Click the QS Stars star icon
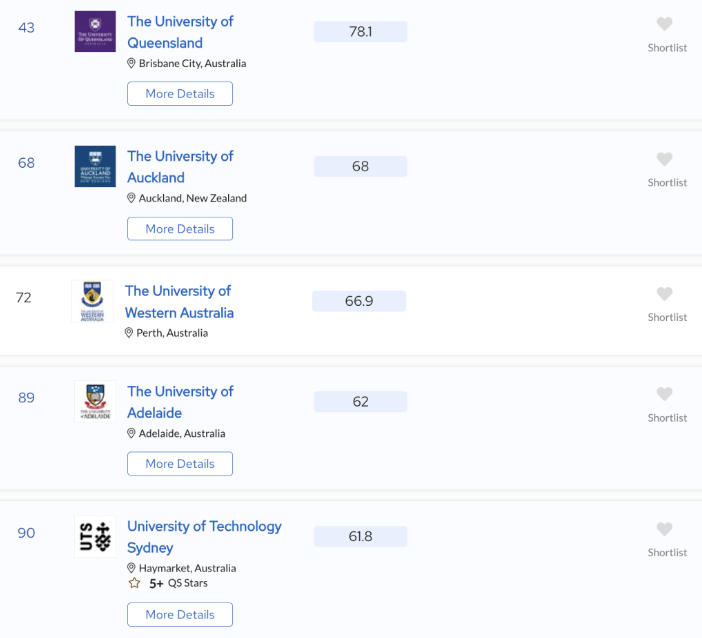The height and width of the screenshot is (638, 702). [134, 583]
